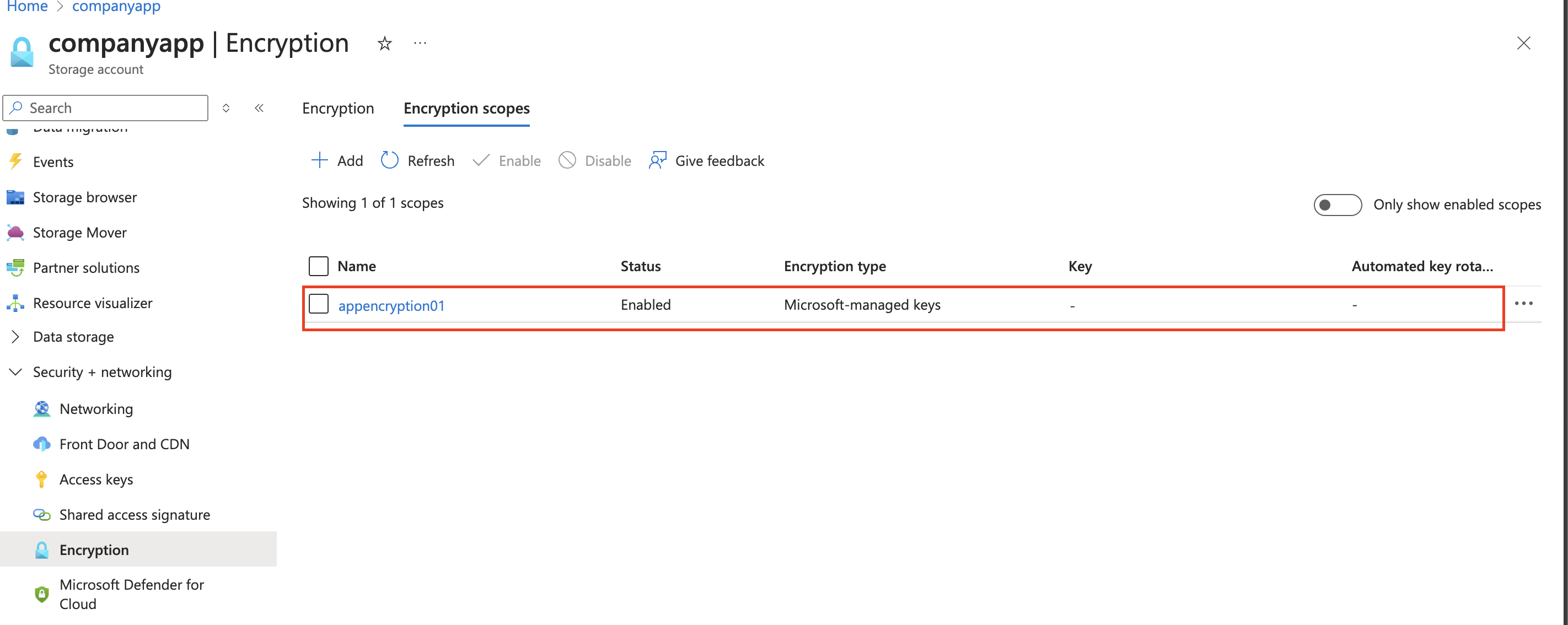This screenshot has width=1568, height=625.
Task: Go to companyapp in the breadcrumb
Action: click(x=116, y=6)
